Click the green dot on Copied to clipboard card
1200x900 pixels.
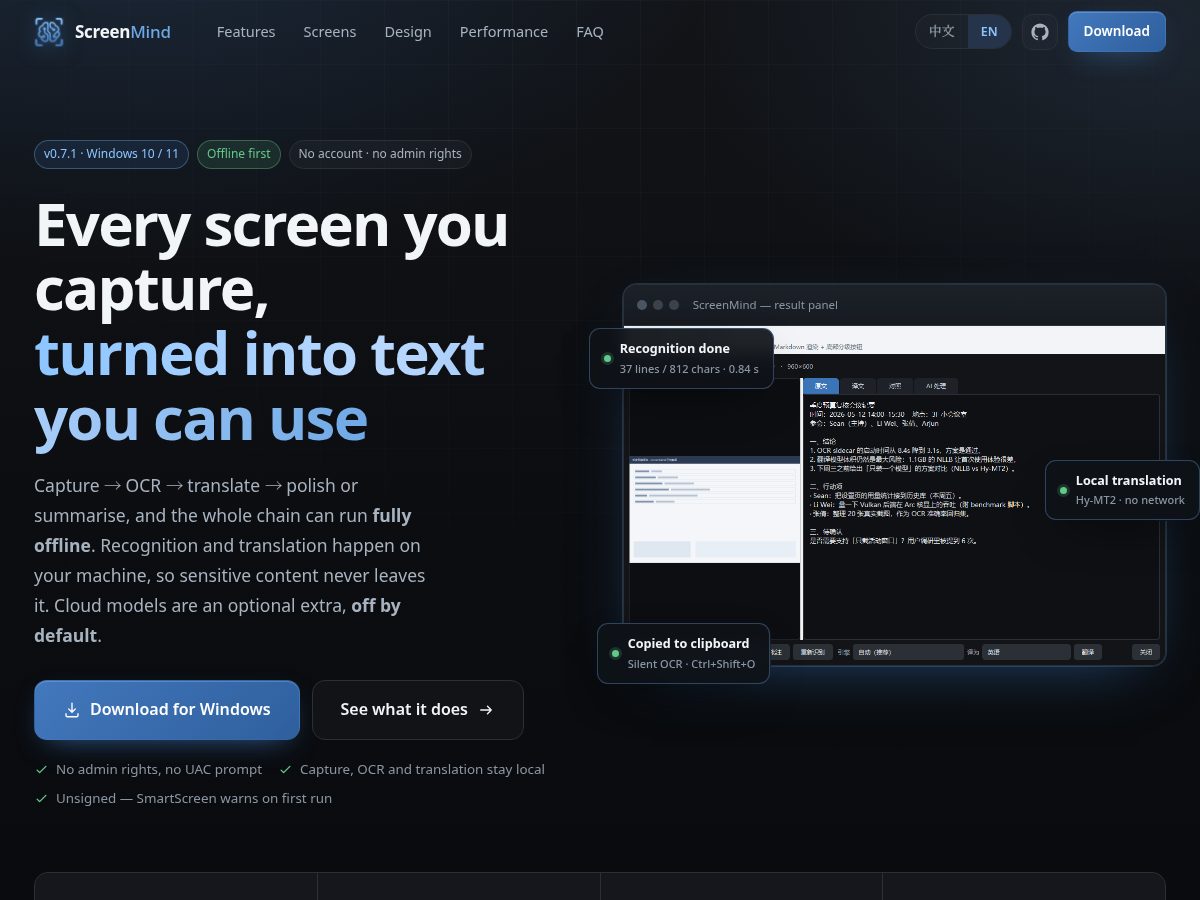click(615, 653)
